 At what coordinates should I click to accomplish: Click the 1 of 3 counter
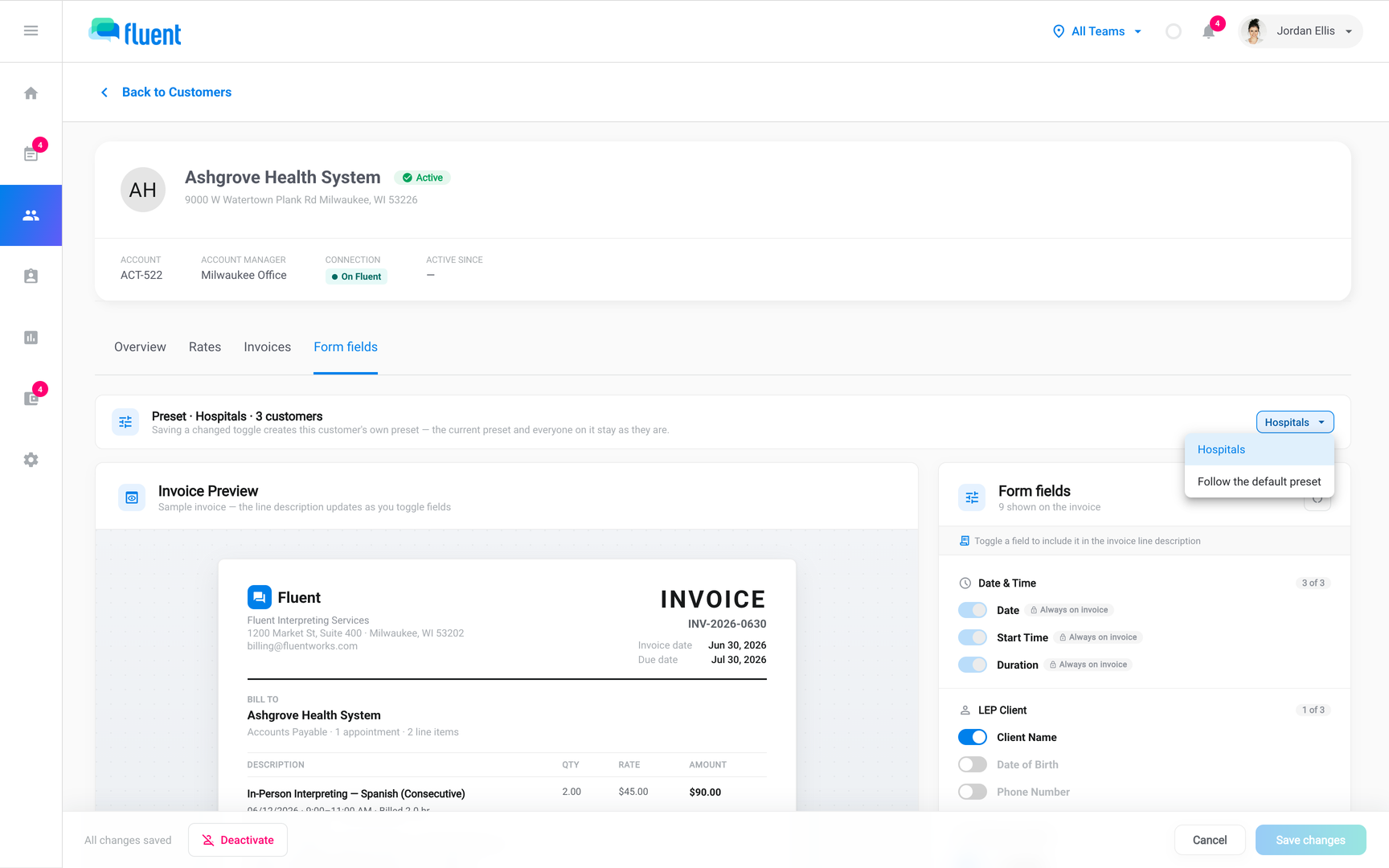point(1313,710)
